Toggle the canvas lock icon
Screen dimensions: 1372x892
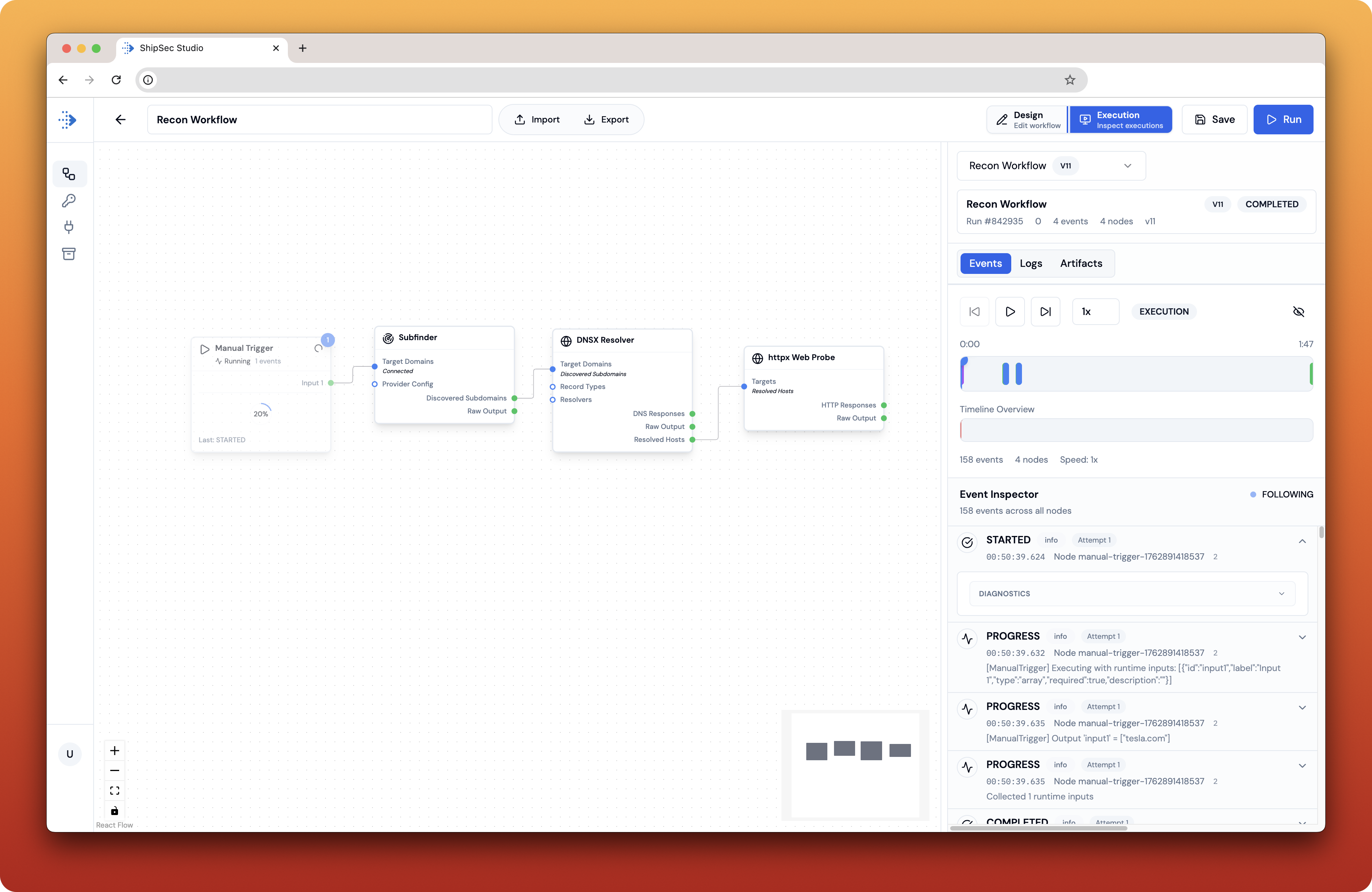[115, 810]
